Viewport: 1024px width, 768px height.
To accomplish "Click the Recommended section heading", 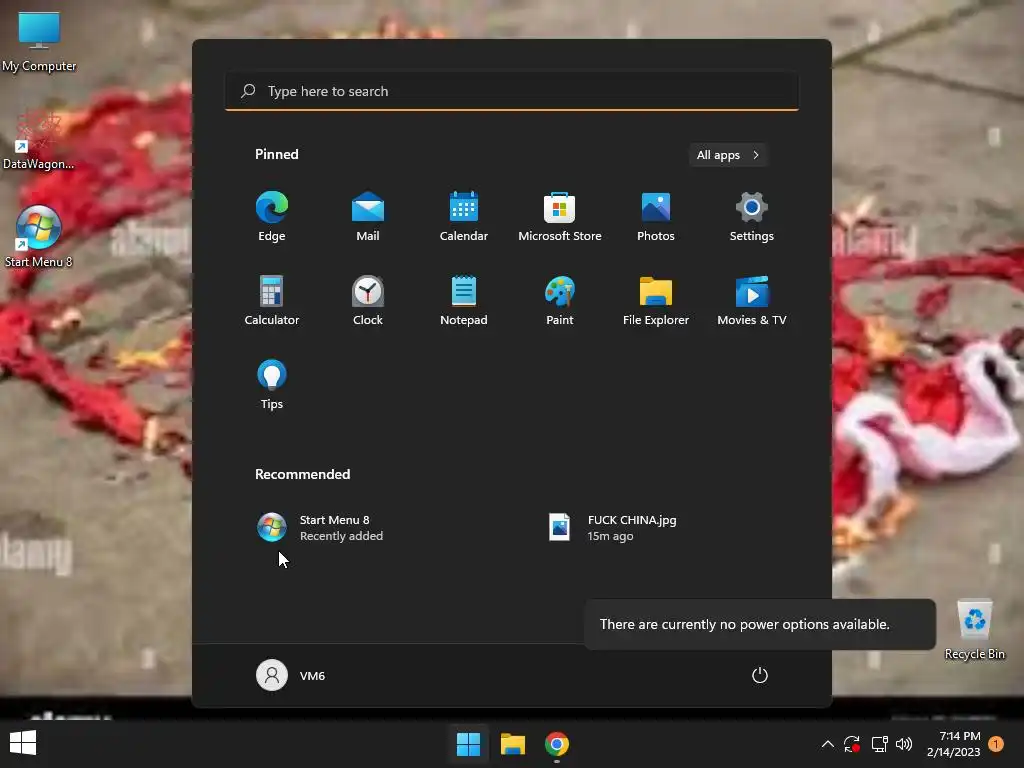I will pyautogui.click(x=302, y=474).
